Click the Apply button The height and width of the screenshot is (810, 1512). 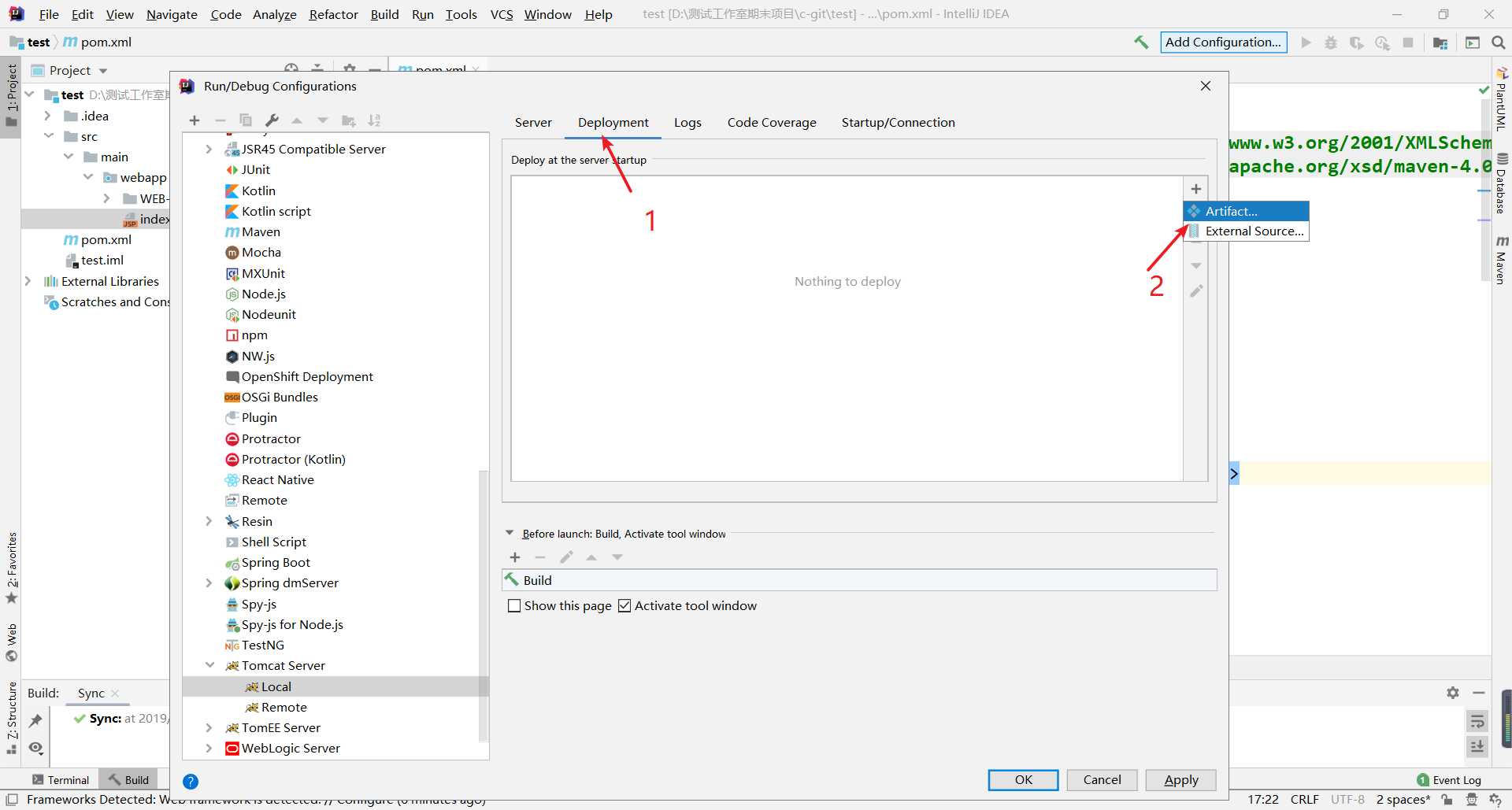coord(1180,780)
